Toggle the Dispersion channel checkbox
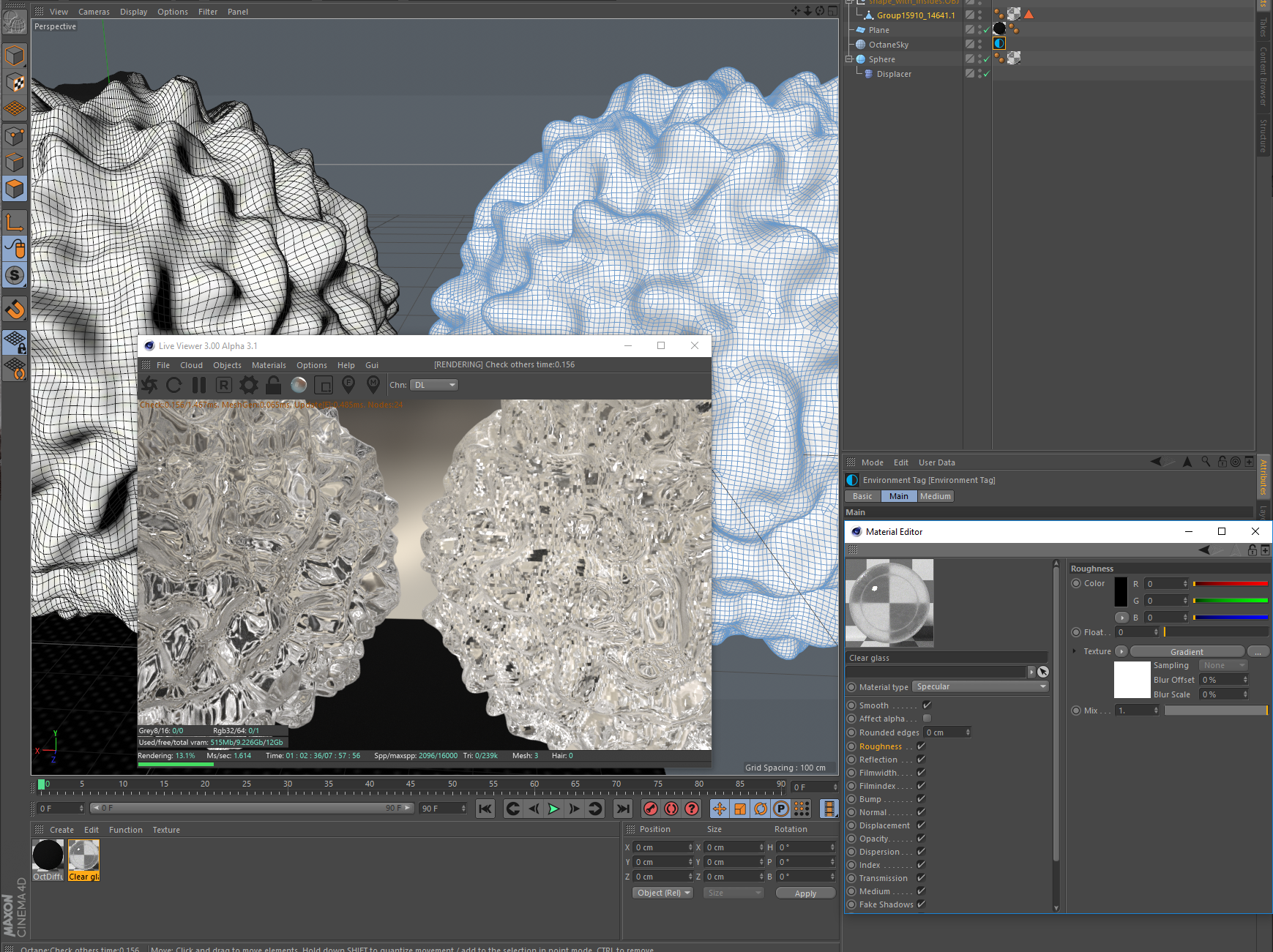The width and height of the screenshot is (1273, 952). 921,852
